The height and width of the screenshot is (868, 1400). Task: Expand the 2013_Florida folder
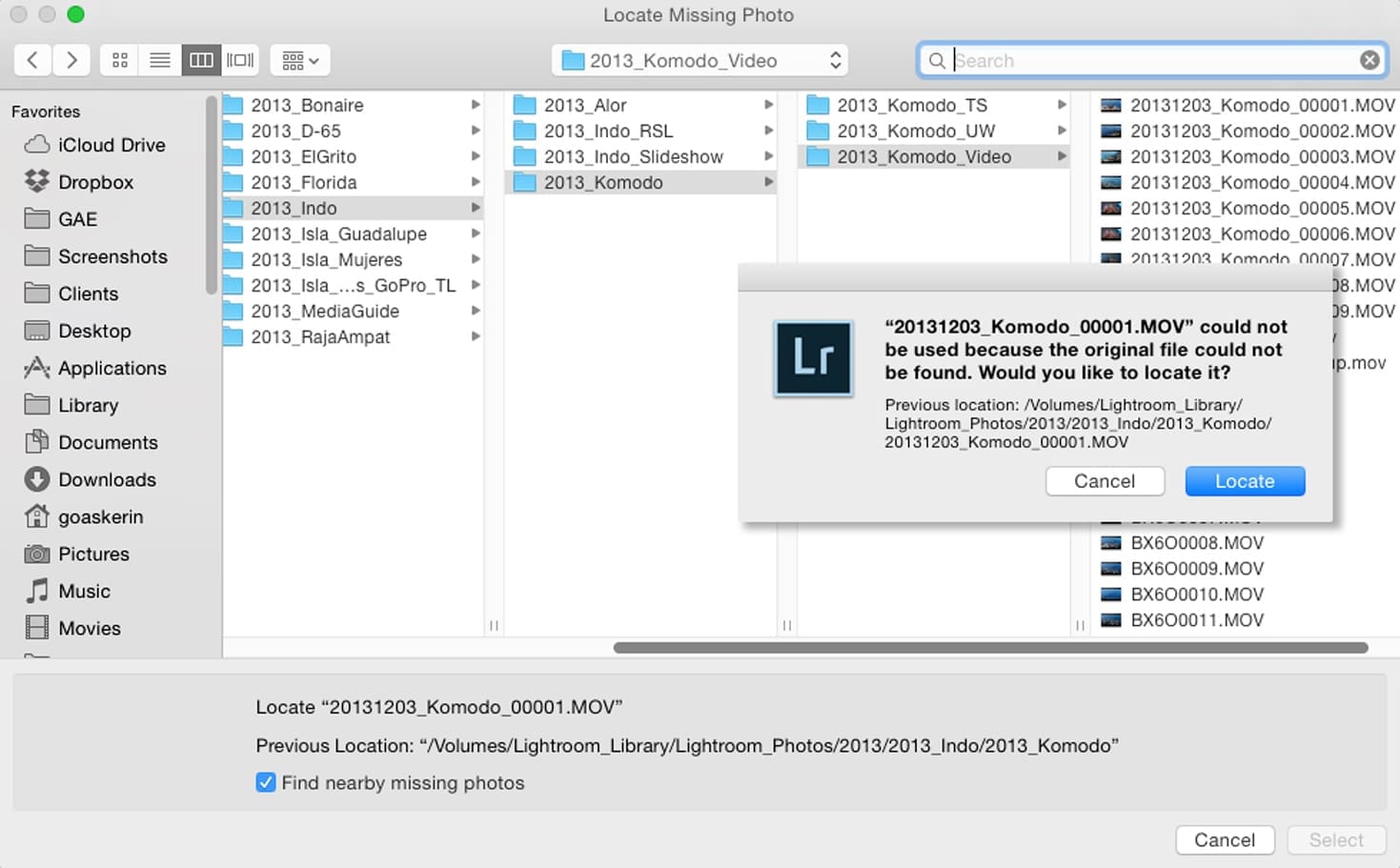click(x=476, y=182)
